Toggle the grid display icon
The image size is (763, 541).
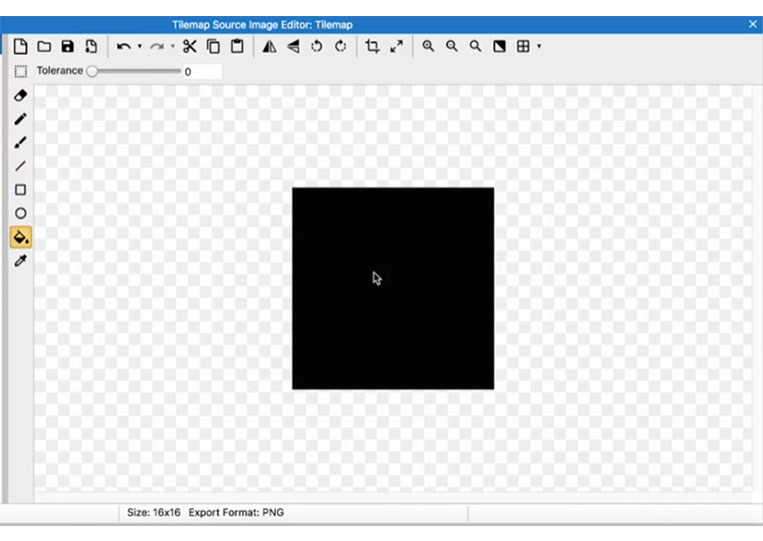[523, 46]
